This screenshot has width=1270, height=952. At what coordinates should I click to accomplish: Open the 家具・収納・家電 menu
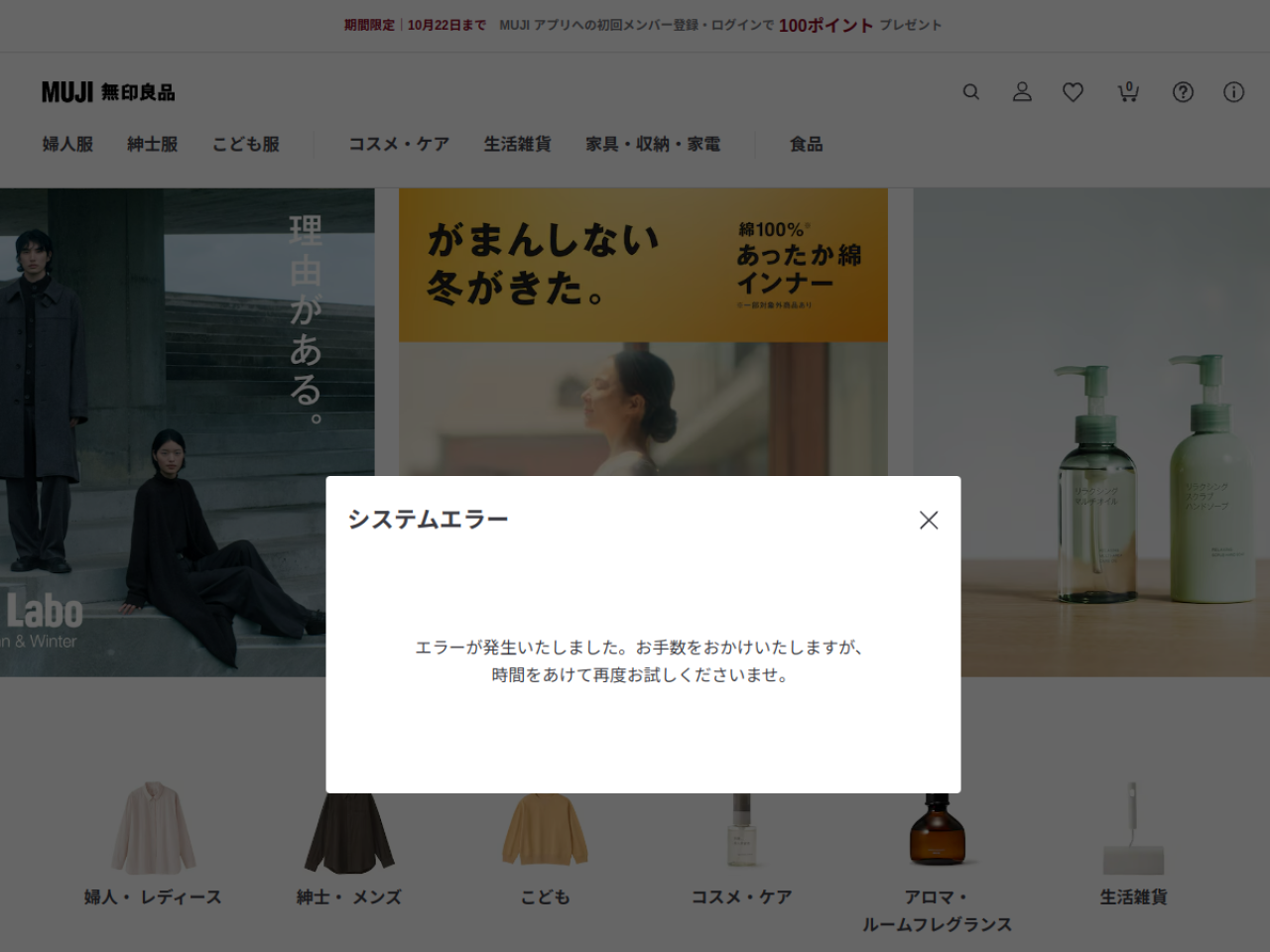tap(653, 145)
